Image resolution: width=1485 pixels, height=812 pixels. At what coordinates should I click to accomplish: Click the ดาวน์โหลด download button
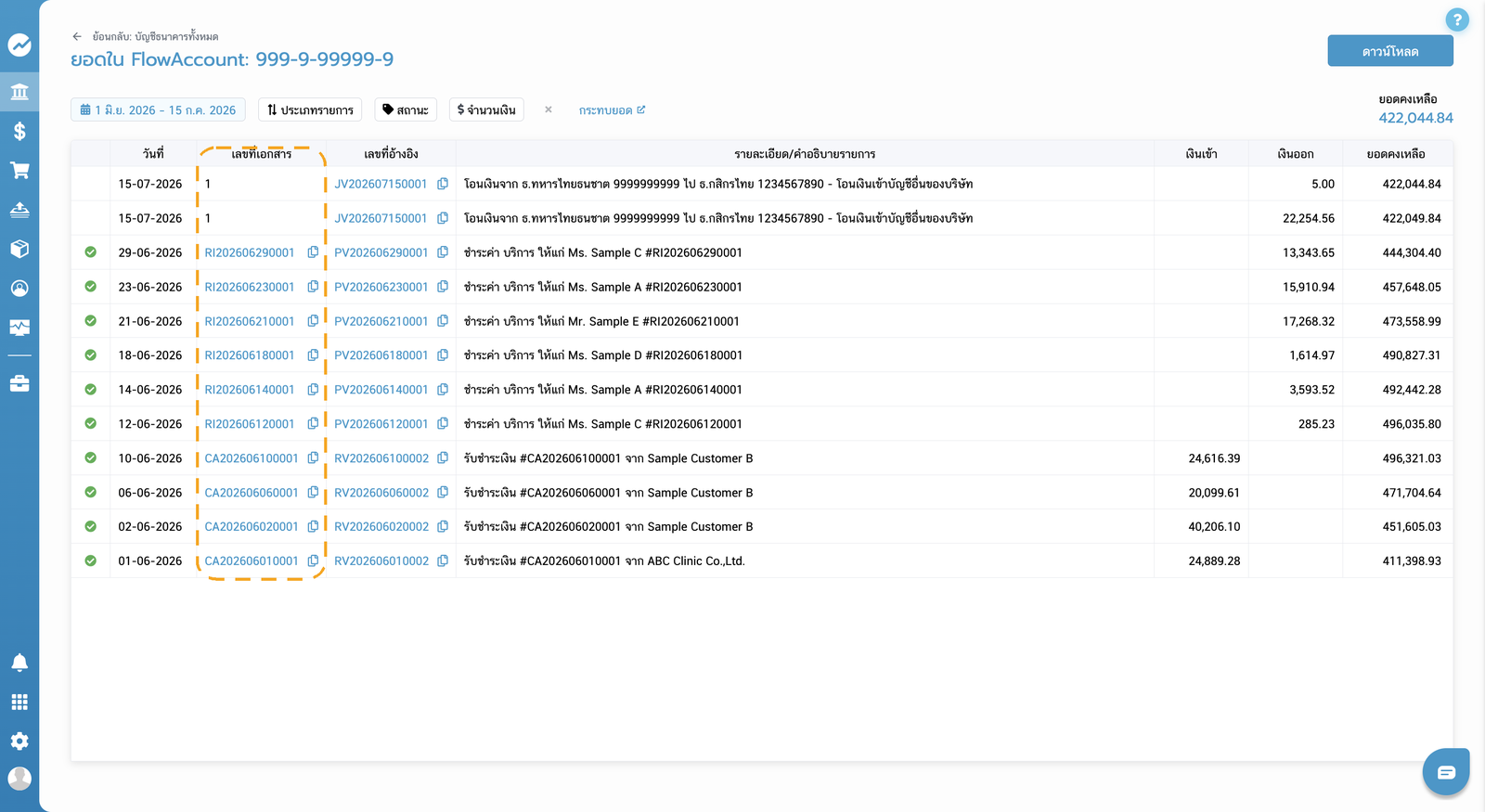1390,51
